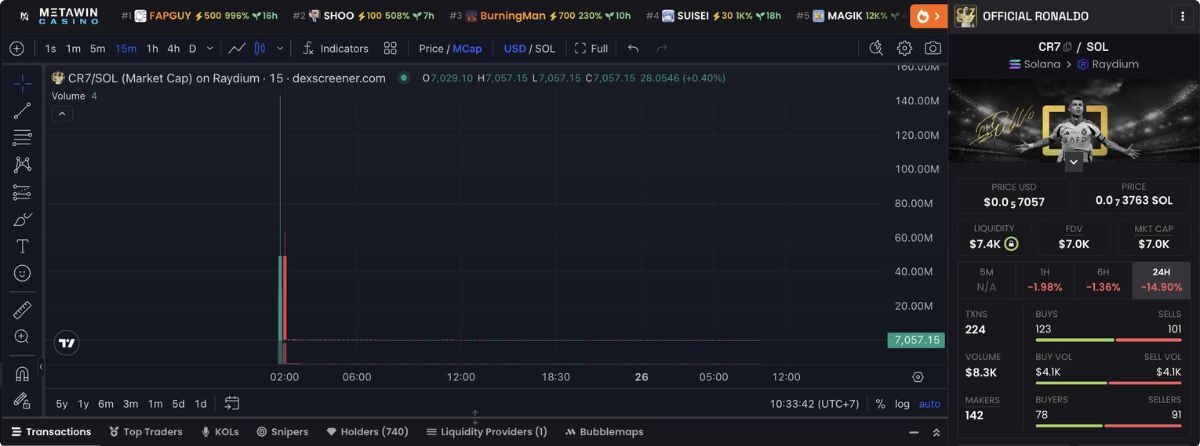Select the crosshair cursor tool
This screenshot has height=446, width=1200.
pos(22,84)
